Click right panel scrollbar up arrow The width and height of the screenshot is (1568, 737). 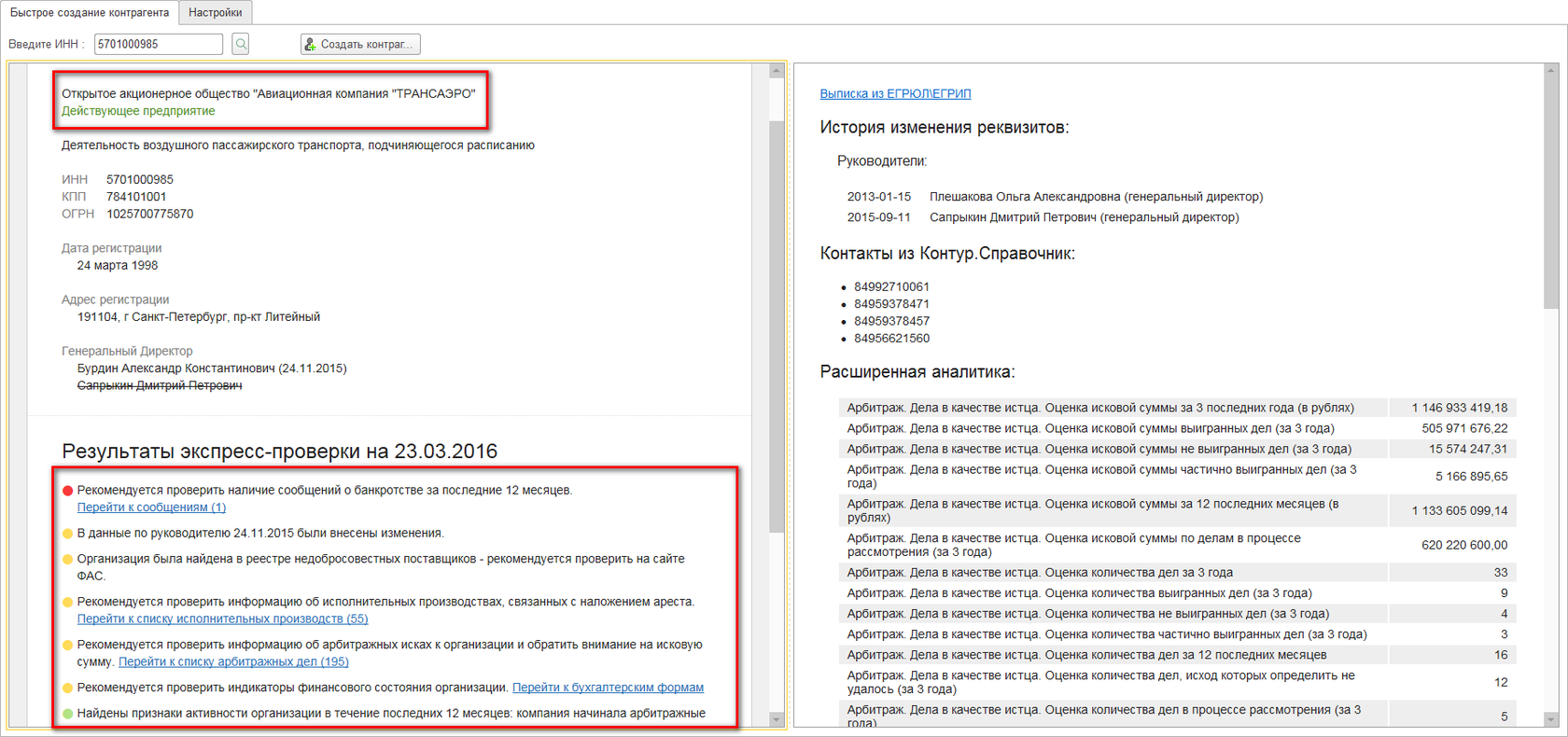(x=1551, y=71)
